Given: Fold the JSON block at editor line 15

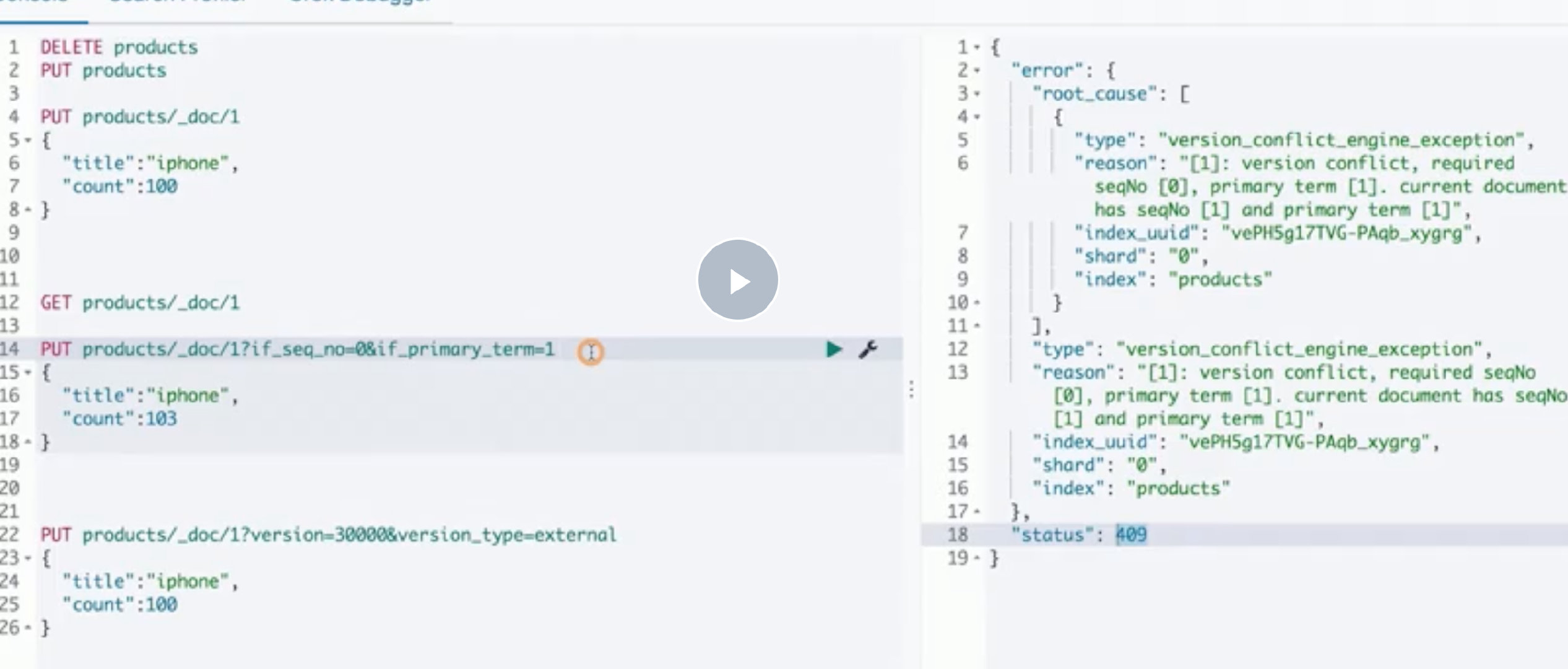Looking at the screenshot, I should click(28, 373).
